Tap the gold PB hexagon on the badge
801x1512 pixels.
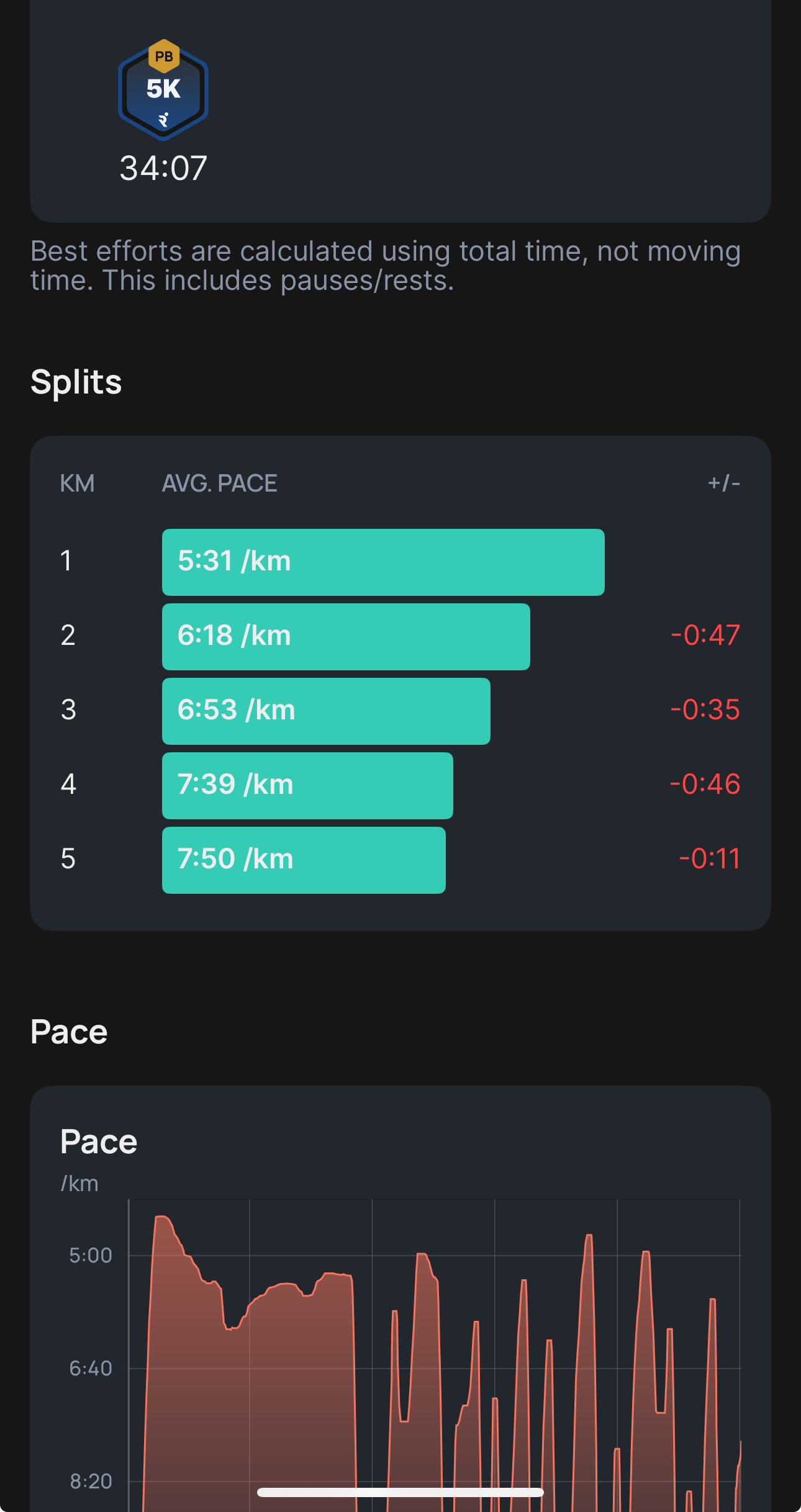click(x=164, y=56)
